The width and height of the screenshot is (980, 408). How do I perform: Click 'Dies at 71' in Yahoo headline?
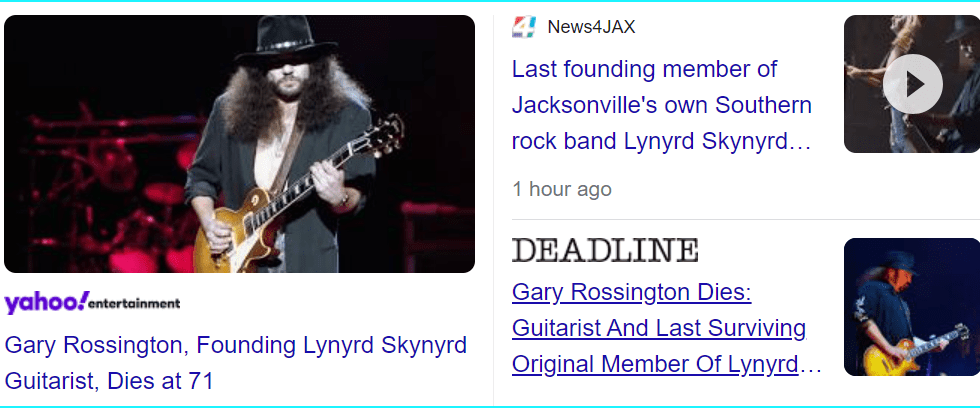coord(160,381)
